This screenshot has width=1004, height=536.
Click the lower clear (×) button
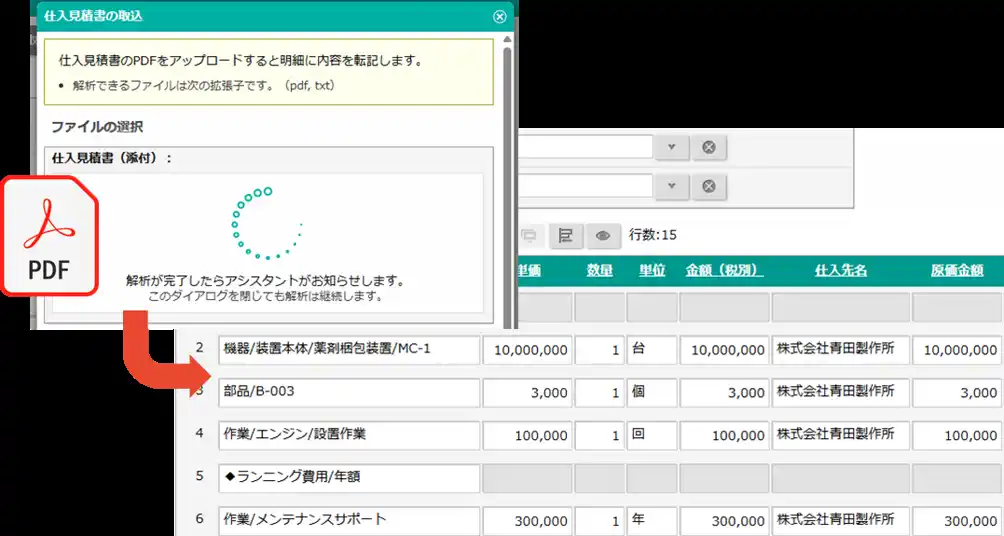tap(708, 186)
